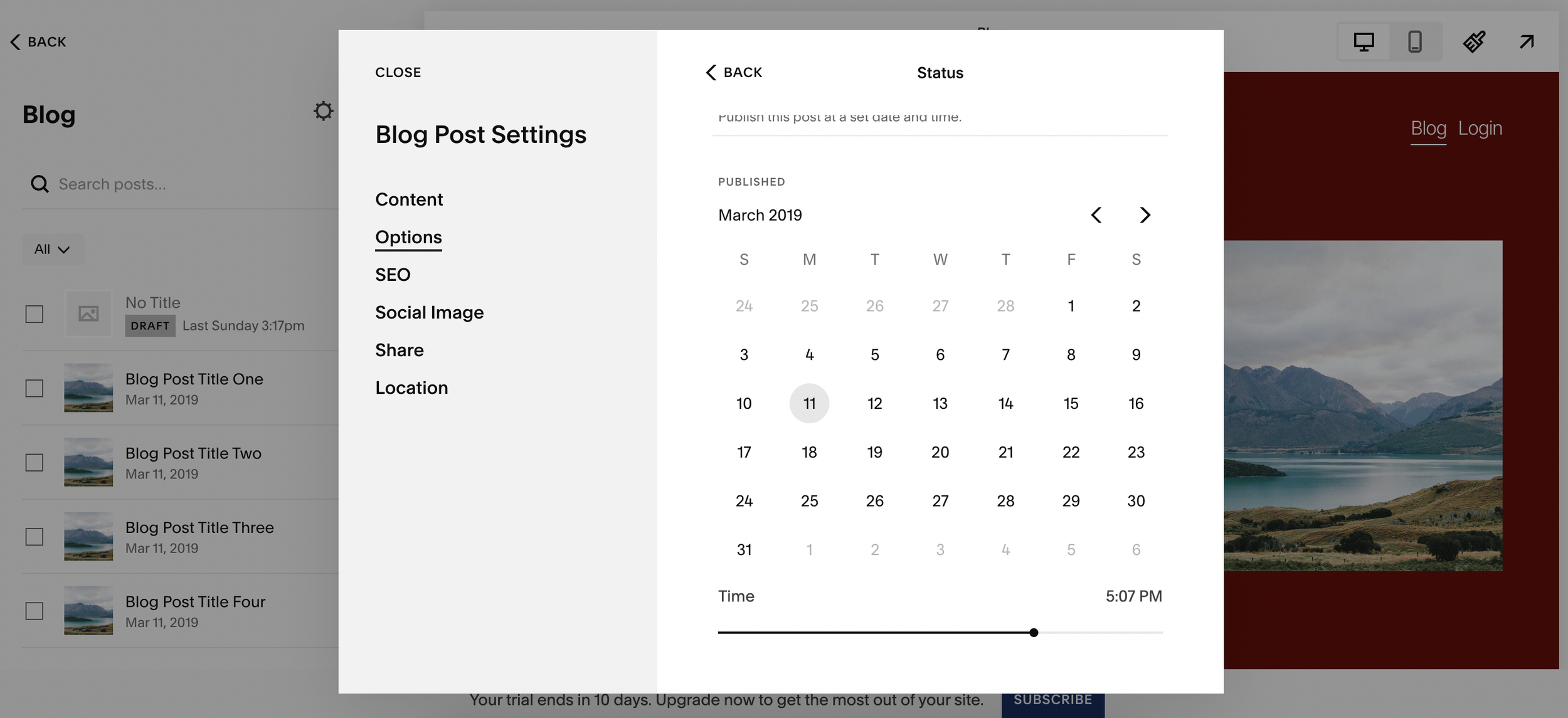Expand preview with arrow icon
1568x718 pixels.
[x=1527, y=42]
